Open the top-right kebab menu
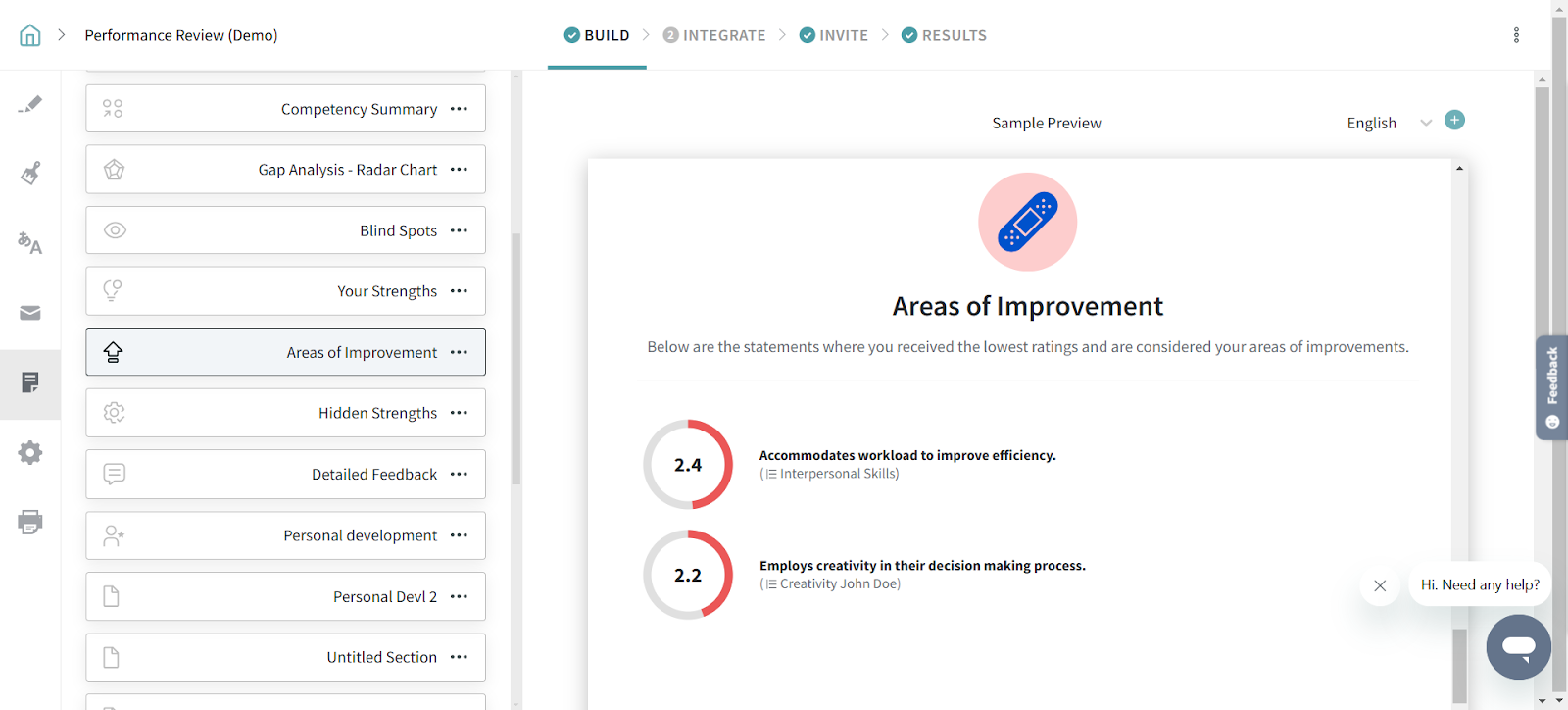1568x710 pixels. tap(1516, 35)
